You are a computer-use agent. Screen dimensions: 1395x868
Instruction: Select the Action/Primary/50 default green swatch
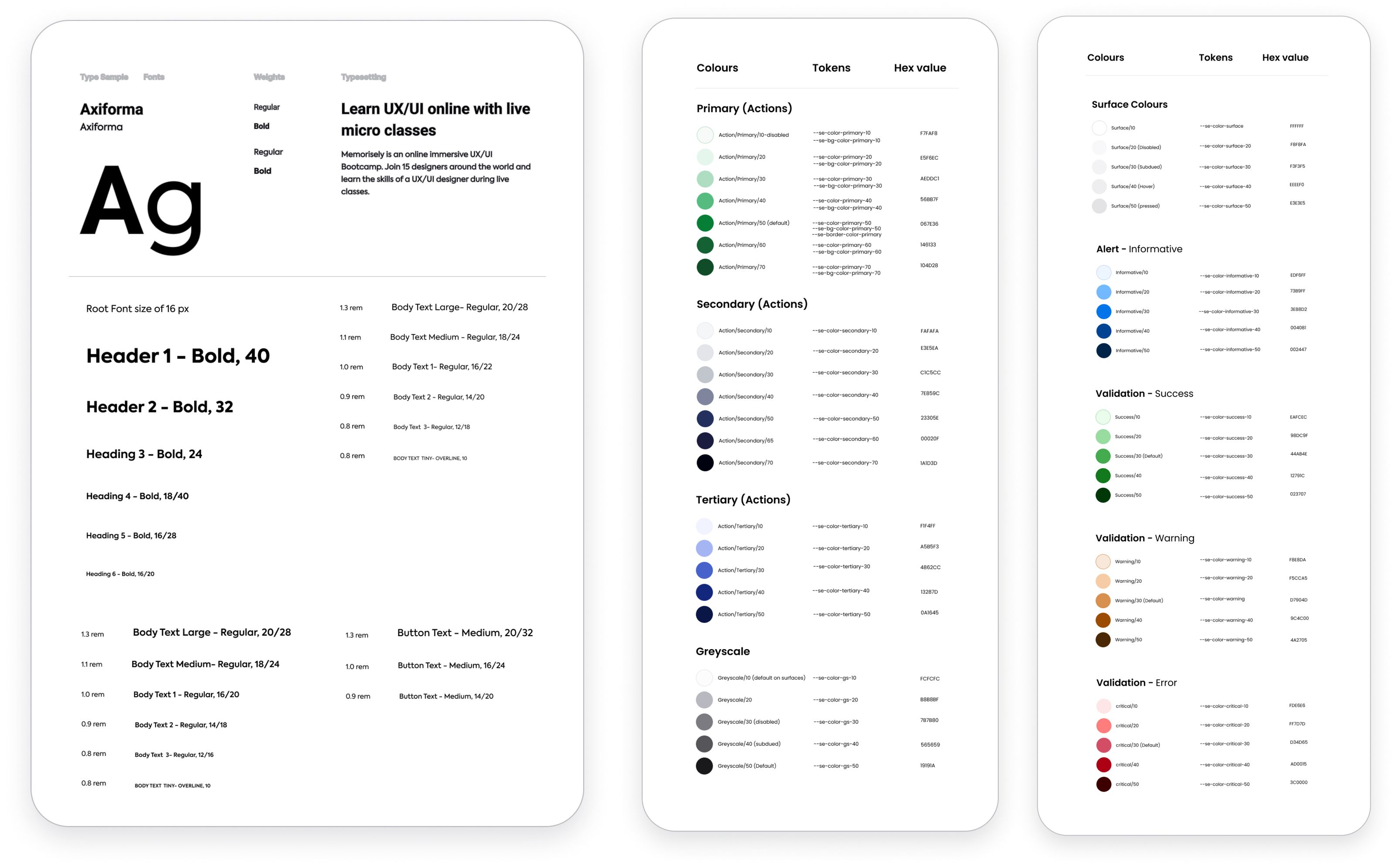[704, 223]
